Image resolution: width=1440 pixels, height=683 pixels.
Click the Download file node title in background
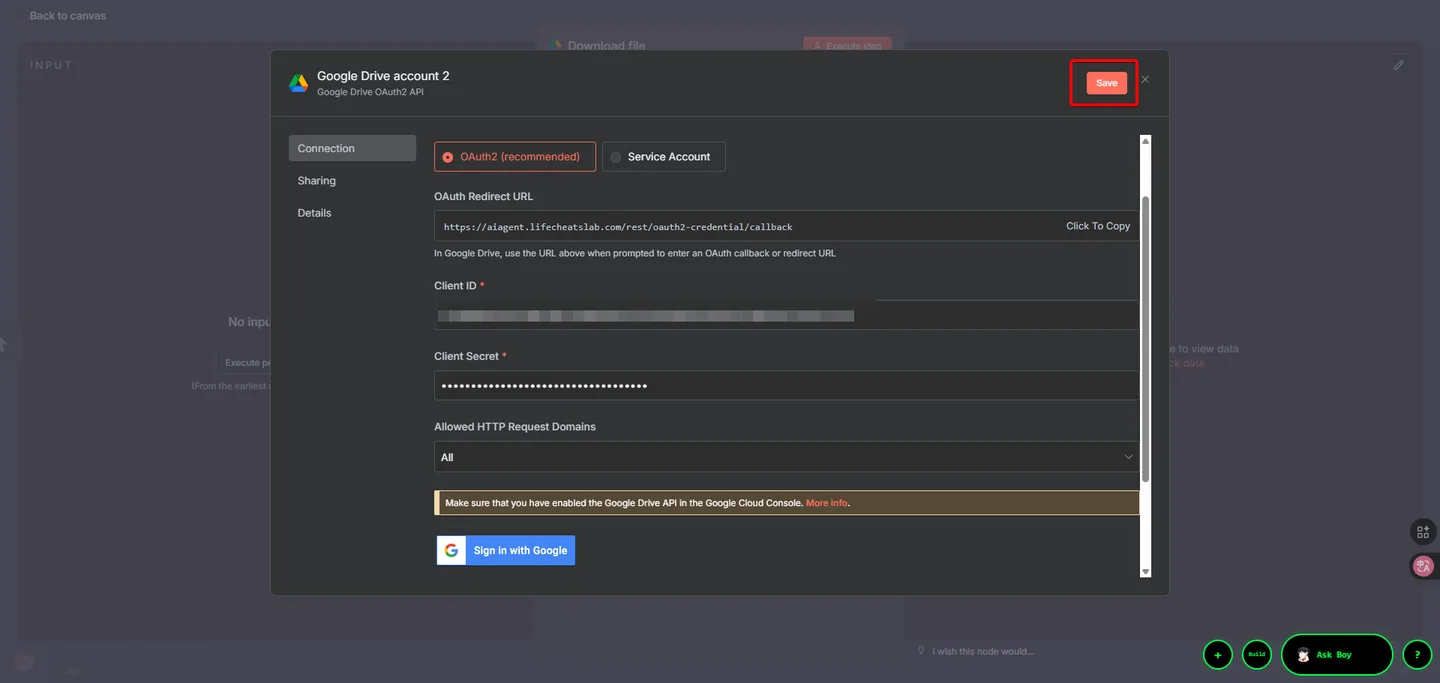(606, 46)
